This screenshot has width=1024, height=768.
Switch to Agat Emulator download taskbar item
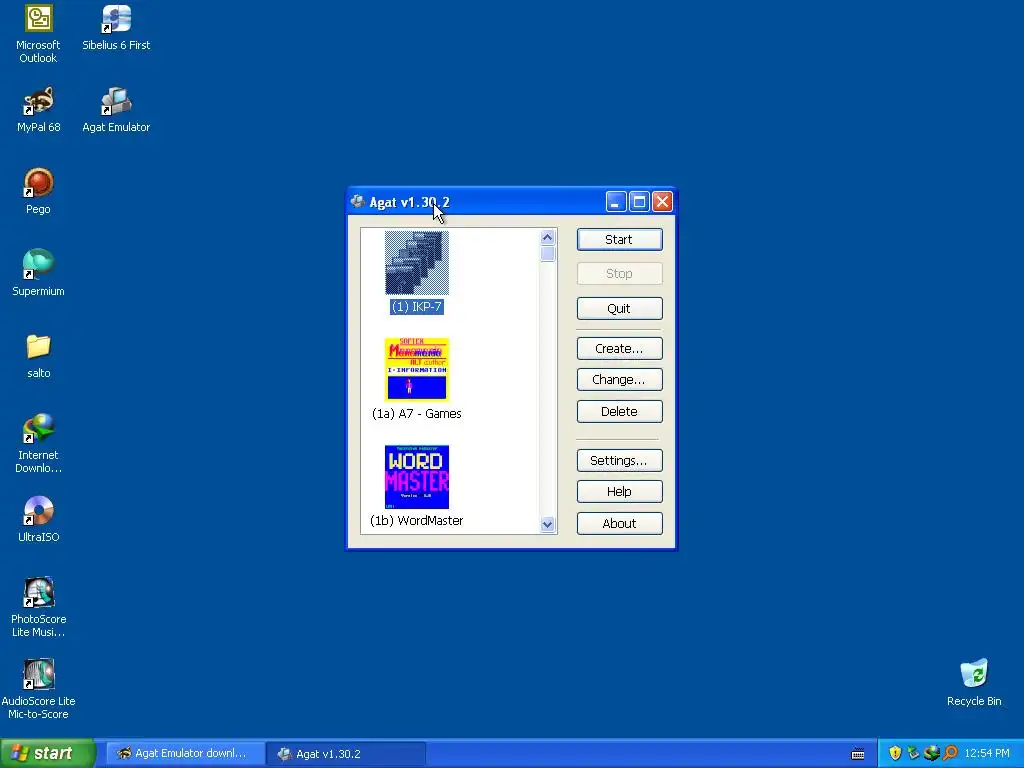point(185,754)
